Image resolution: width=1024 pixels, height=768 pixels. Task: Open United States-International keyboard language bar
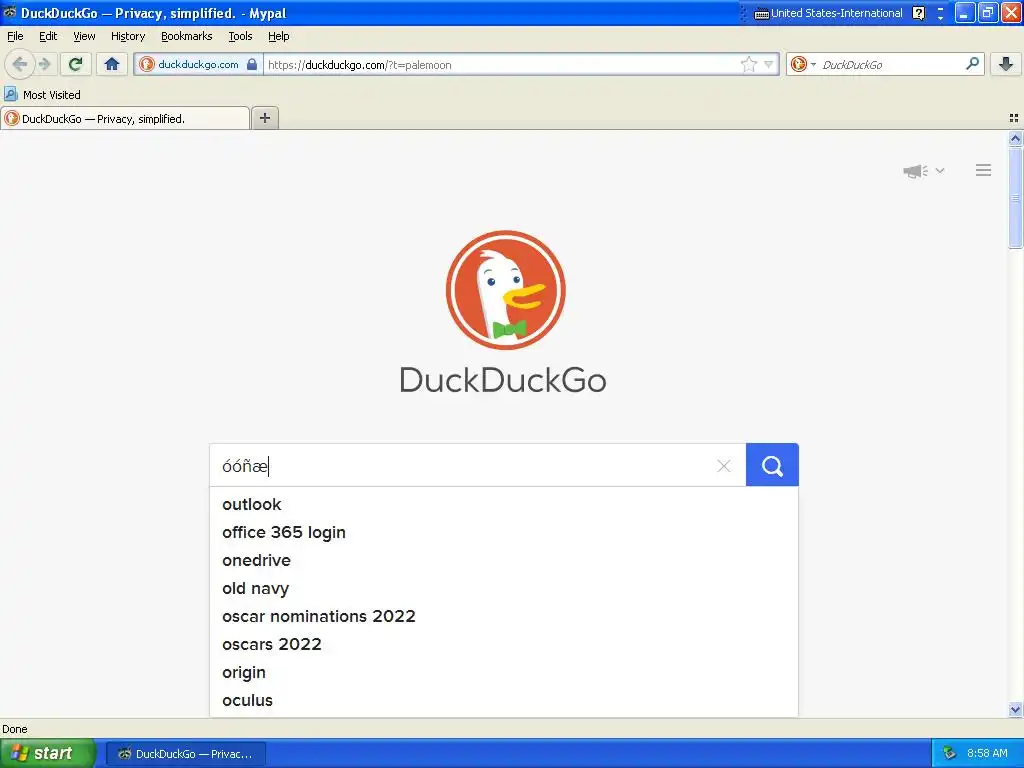828,13
